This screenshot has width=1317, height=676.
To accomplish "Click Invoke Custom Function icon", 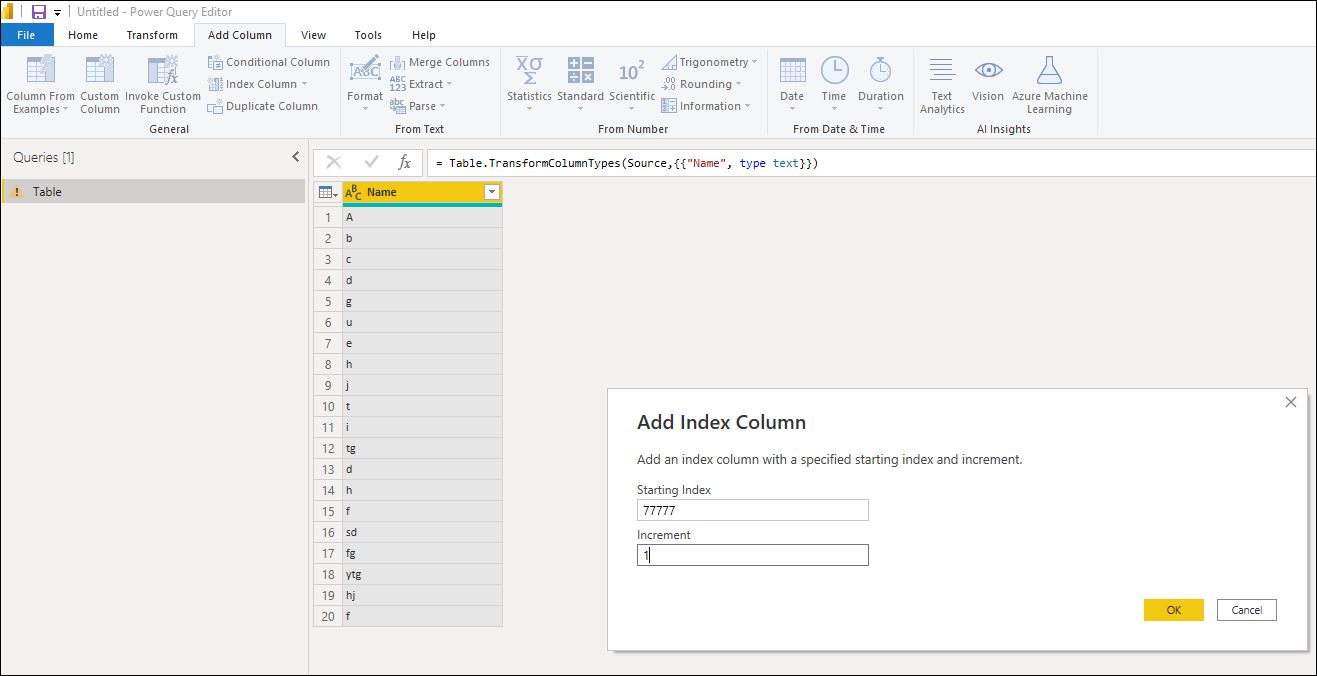I will point(163,69).
